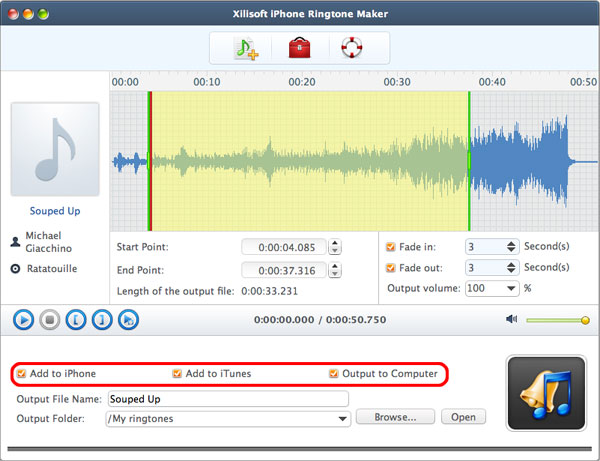Screen dimensions: 600x461
Task: Decrease the End Point stepper value
Action: click(335, 274)
